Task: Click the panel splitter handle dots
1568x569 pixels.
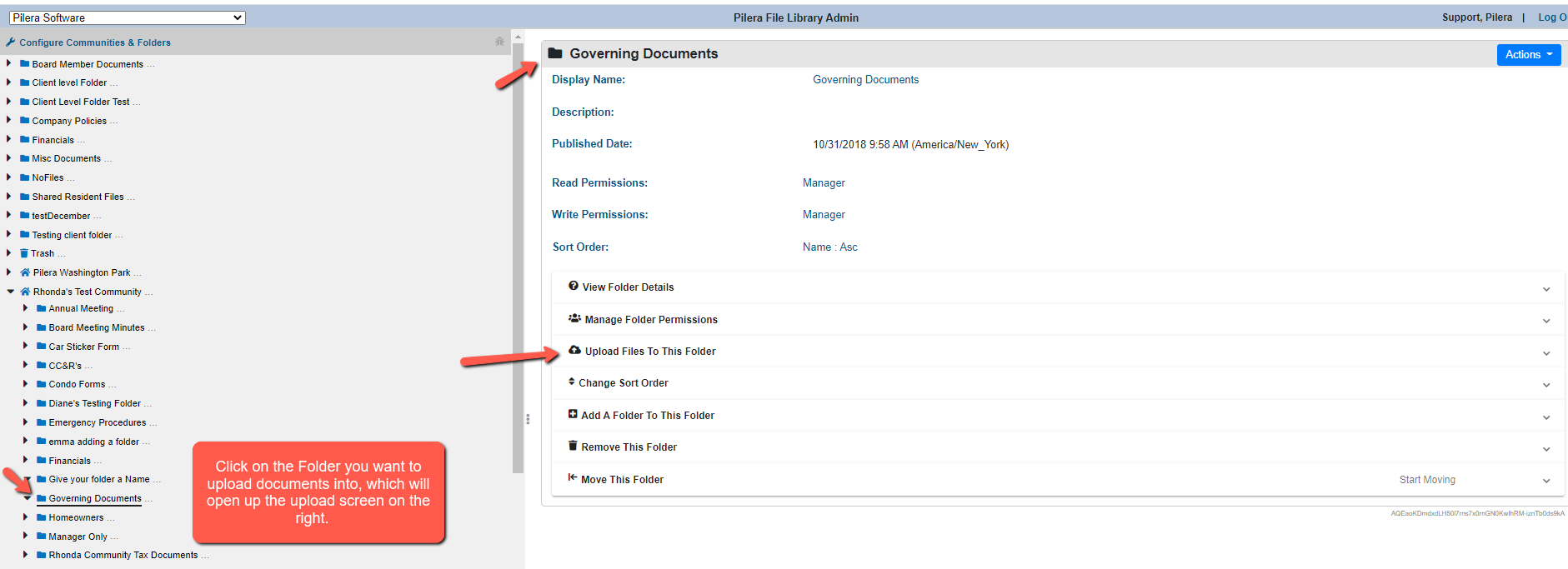Action: [x=528, y=419]
